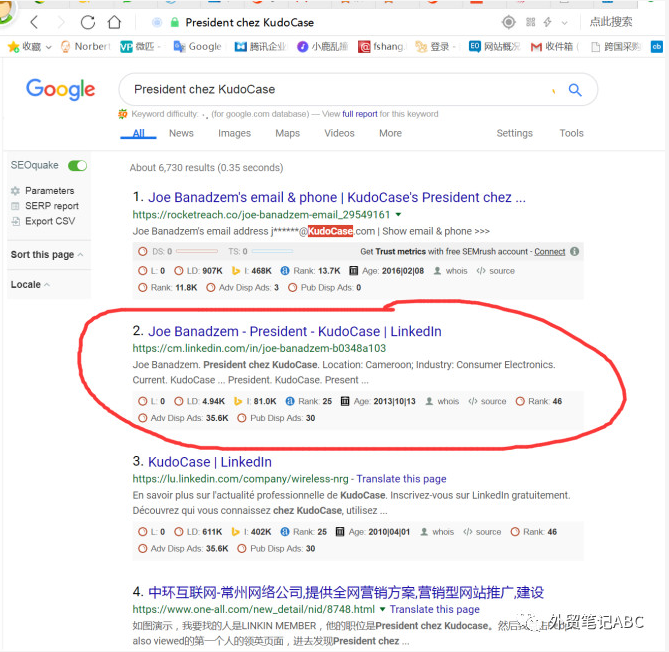
Task: Switch to the Videos tab
Action: [x=339, y=134]
